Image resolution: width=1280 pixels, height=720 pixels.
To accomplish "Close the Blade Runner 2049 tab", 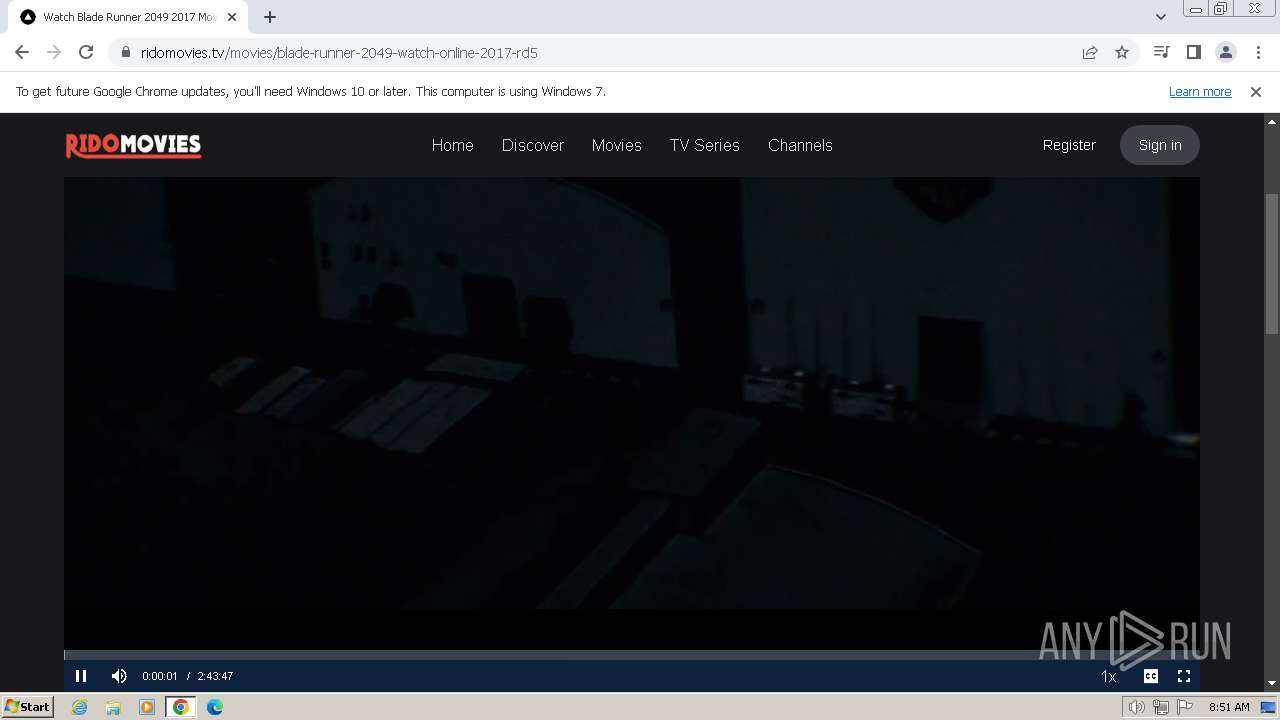I will 232,17.
